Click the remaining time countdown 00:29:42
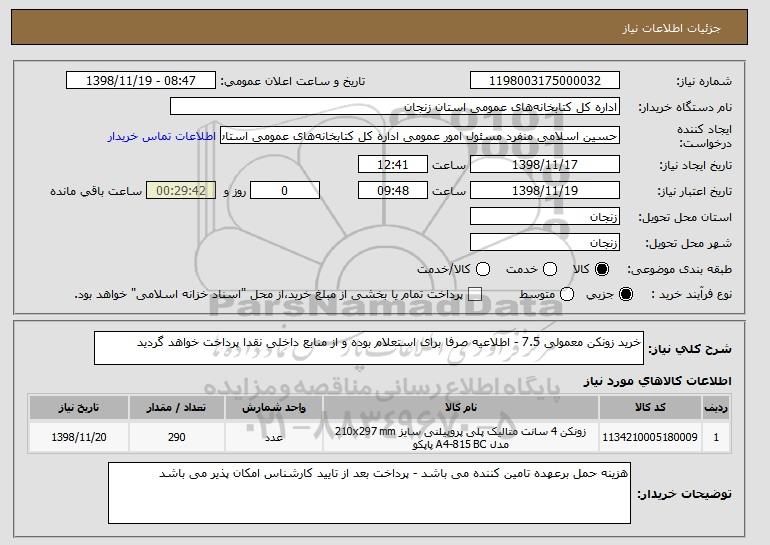This screenshot has height=545, width=770. tap(180, 190)
